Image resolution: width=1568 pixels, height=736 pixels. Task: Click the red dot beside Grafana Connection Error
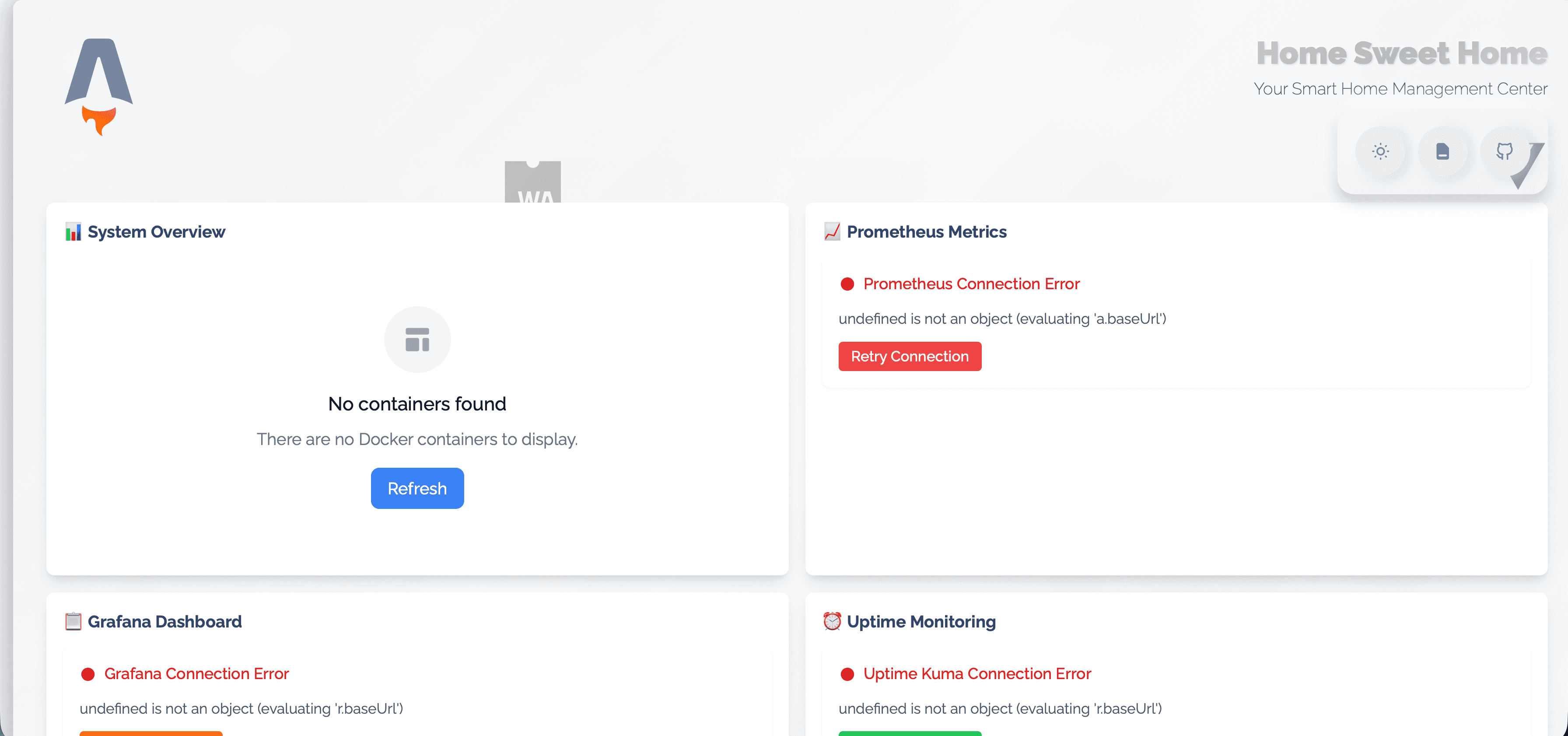click(89, 673)
